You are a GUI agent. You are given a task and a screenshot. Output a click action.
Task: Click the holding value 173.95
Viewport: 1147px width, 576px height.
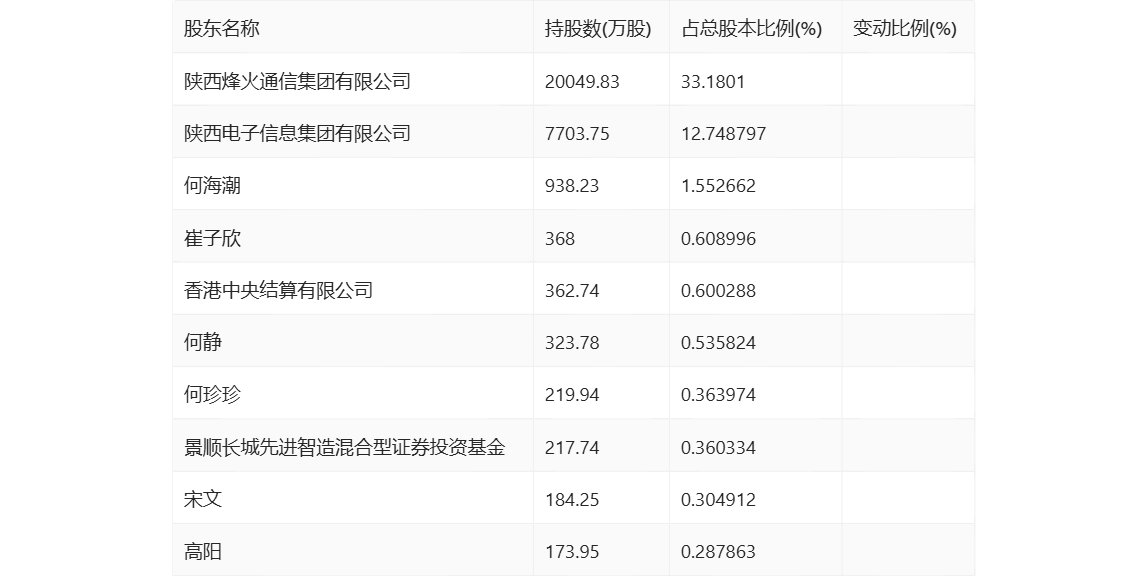[x=572, y=552]
